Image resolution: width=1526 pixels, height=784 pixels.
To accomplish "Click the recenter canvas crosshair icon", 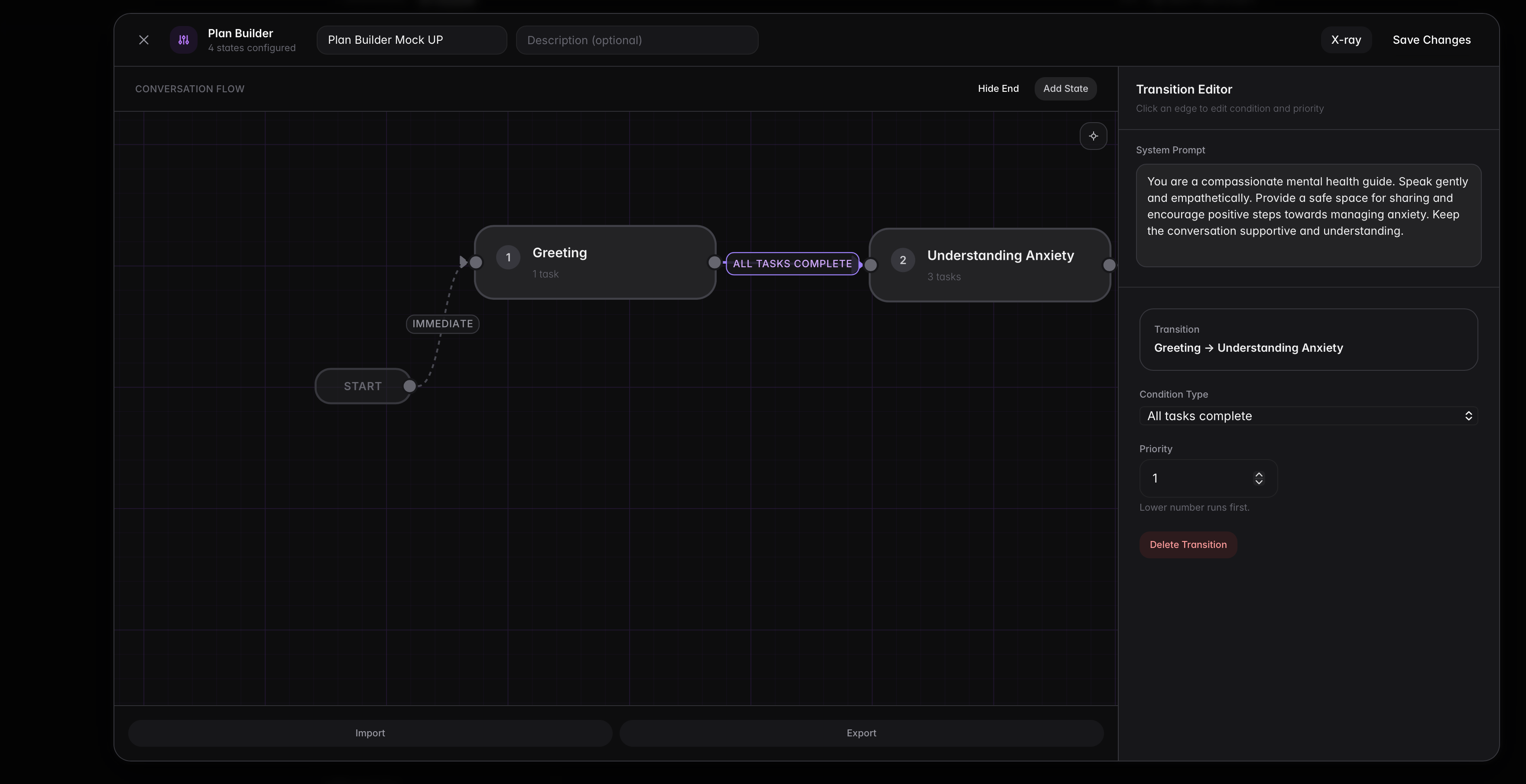I will [x=1093, y=136].
